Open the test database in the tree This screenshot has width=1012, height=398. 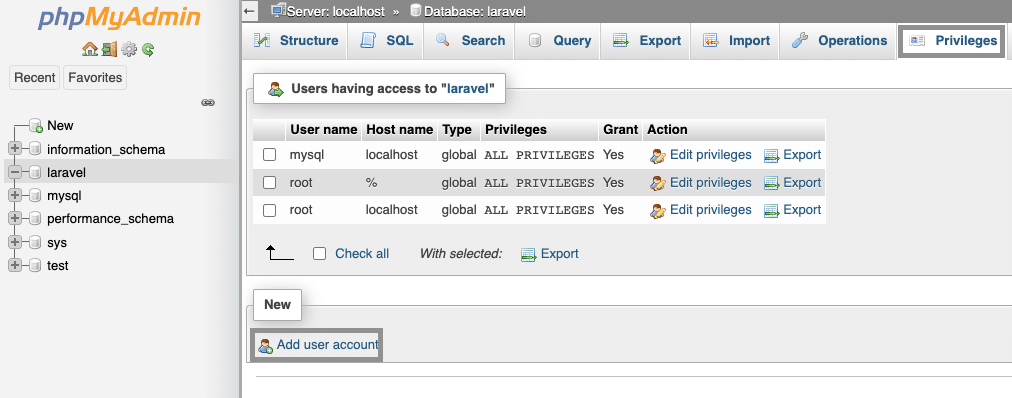(57, 266)
